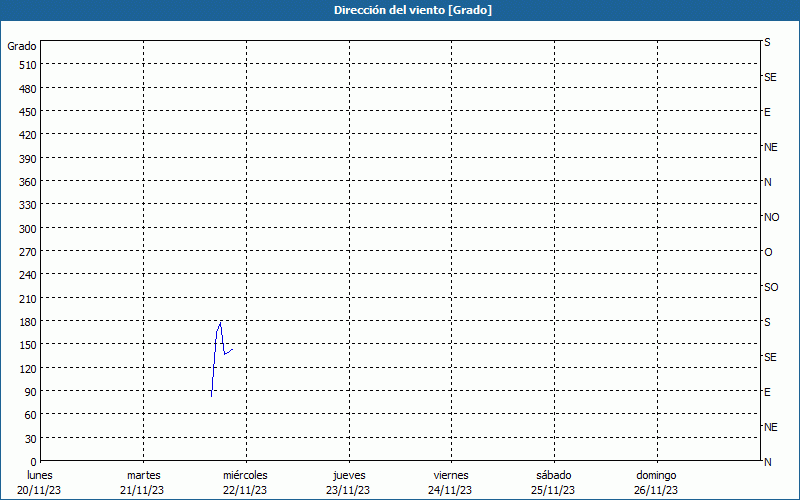
Task: Click the 'Grado' y-axis unit label
Action: tap(22, 46)
